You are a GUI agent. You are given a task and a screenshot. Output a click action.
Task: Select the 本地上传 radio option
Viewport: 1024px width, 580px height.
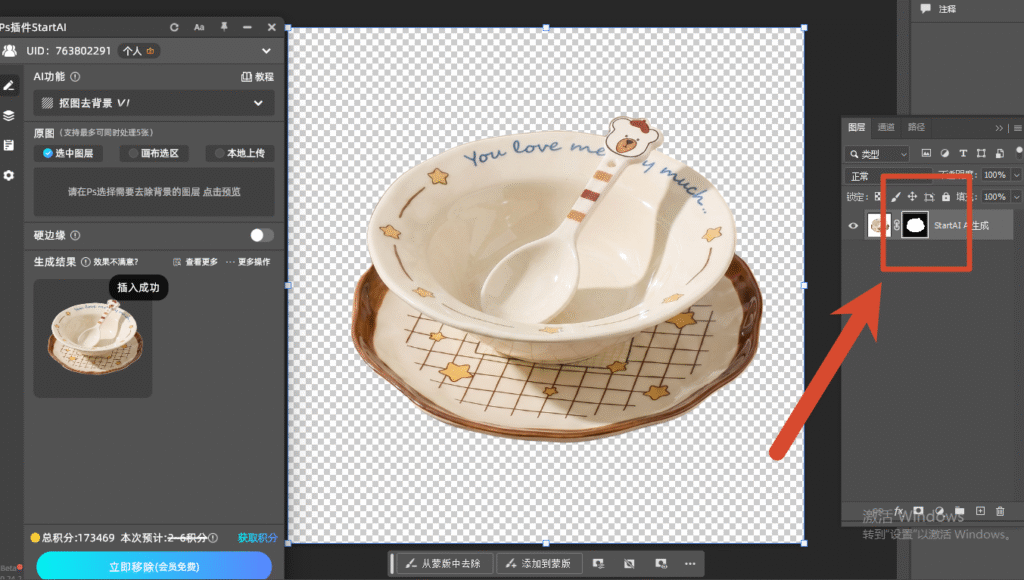(x=240, y=153)
